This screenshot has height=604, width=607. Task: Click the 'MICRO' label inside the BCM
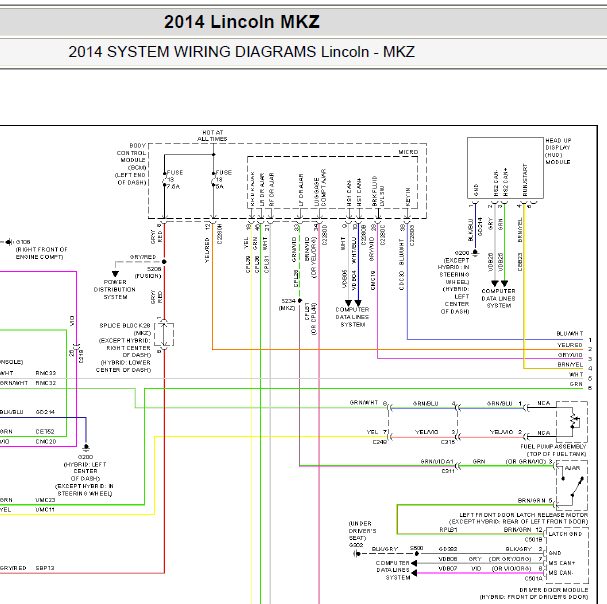pyautogui.click(x=408, y=152)
